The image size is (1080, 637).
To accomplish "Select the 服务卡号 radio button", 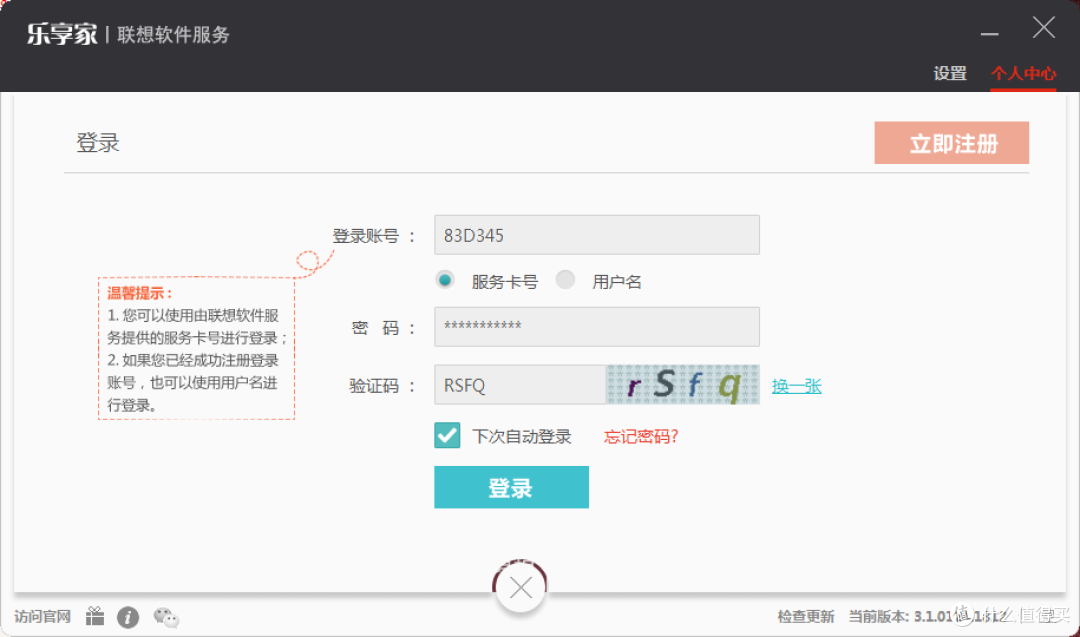I will pos(445,280).
